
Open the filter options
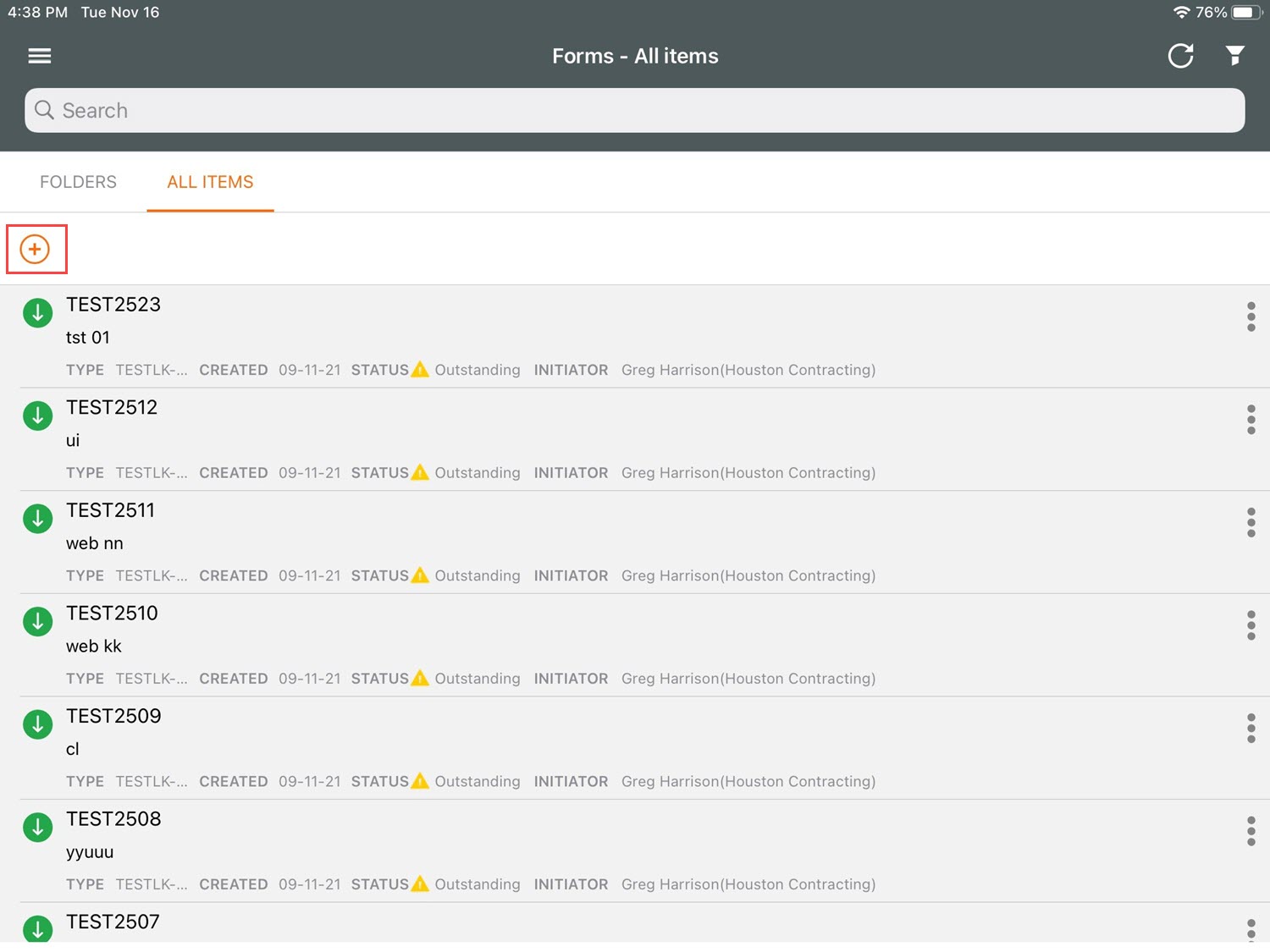tap(1235, 56)
